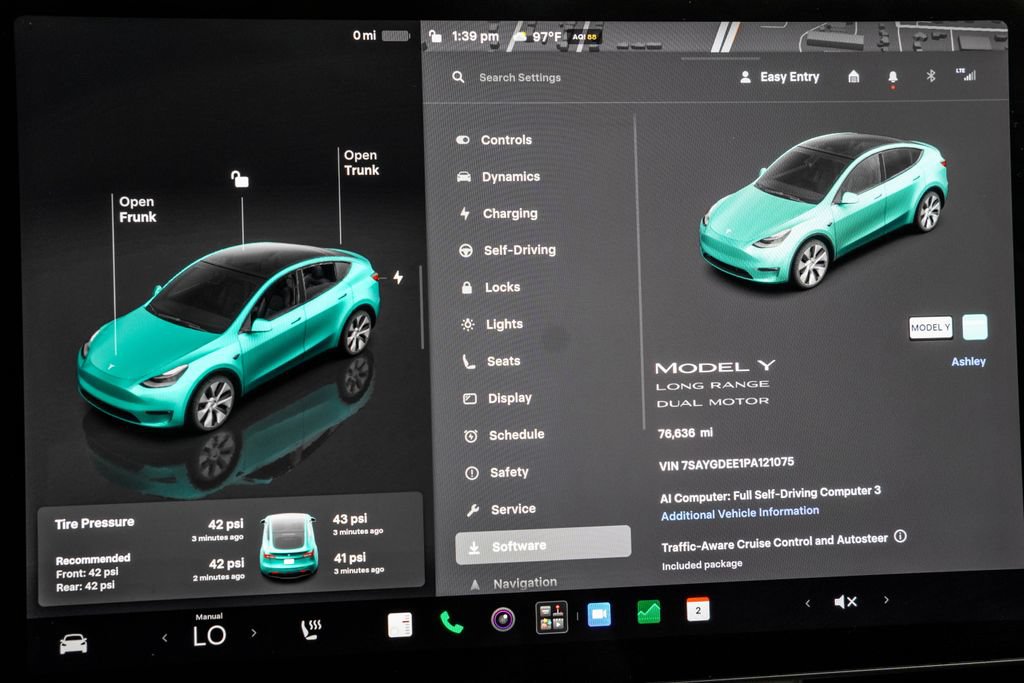
Task: Tap the AQI 88 air quality badge
Action: point(584,37)
